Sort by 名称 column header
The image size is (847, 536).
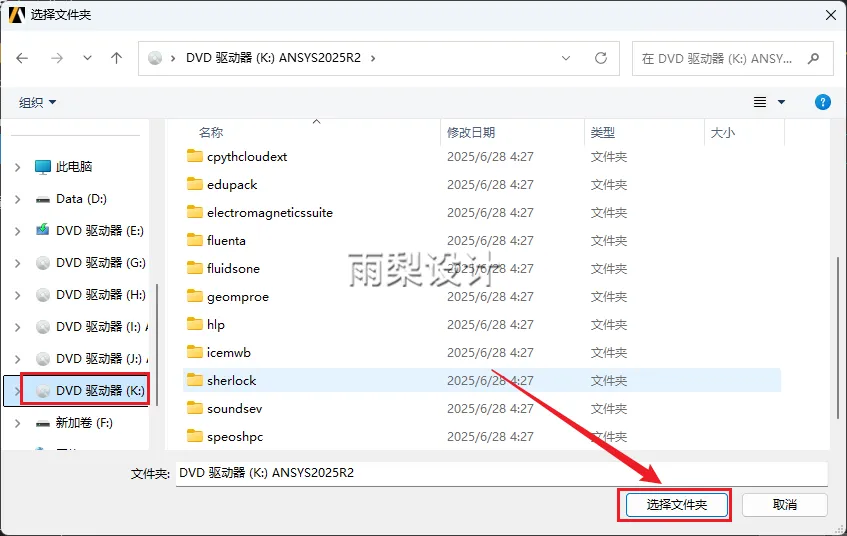point(211,132)
